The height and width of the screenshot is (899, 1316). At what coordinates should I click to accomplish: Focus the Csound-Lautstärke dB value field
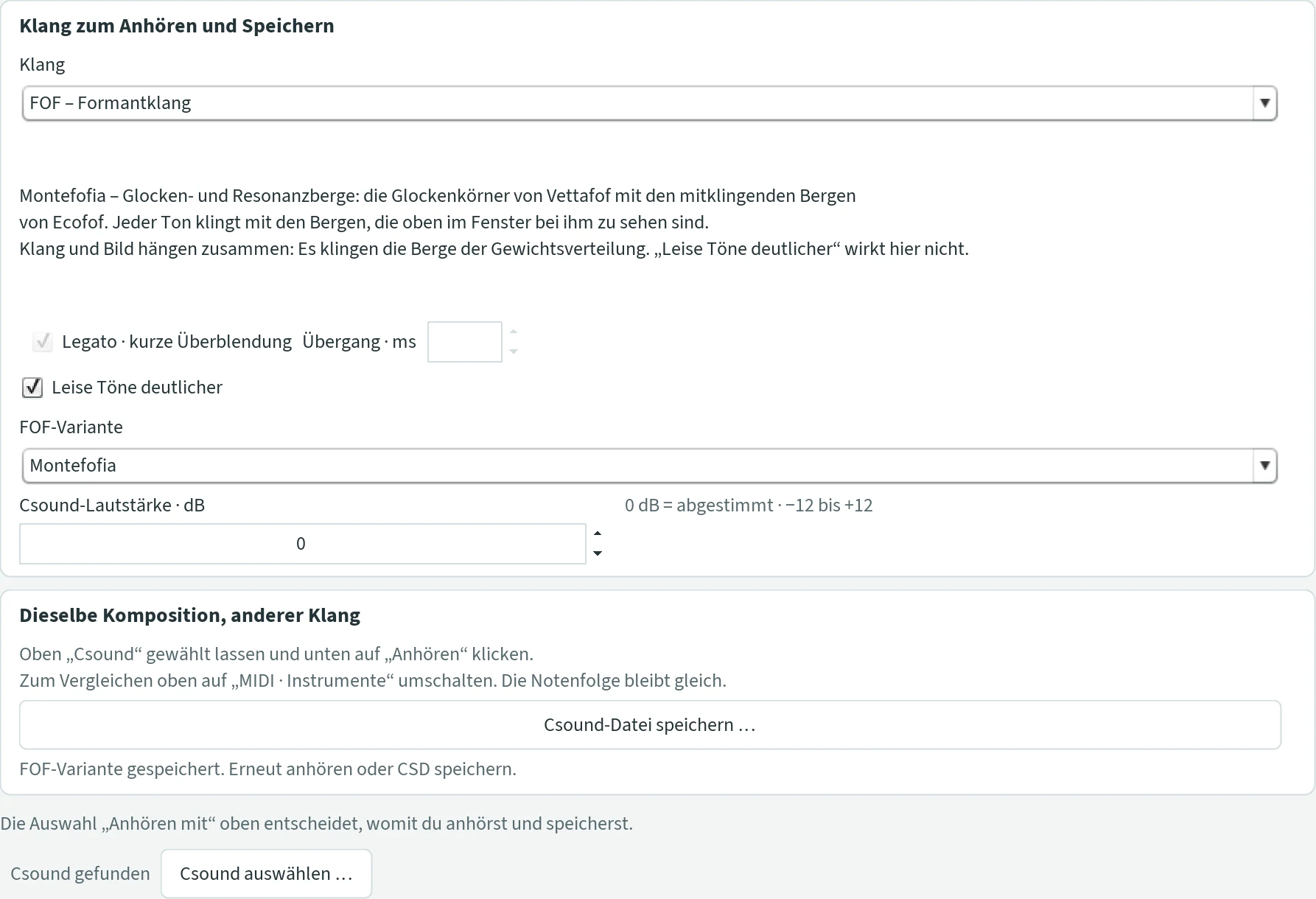point(303,544)
